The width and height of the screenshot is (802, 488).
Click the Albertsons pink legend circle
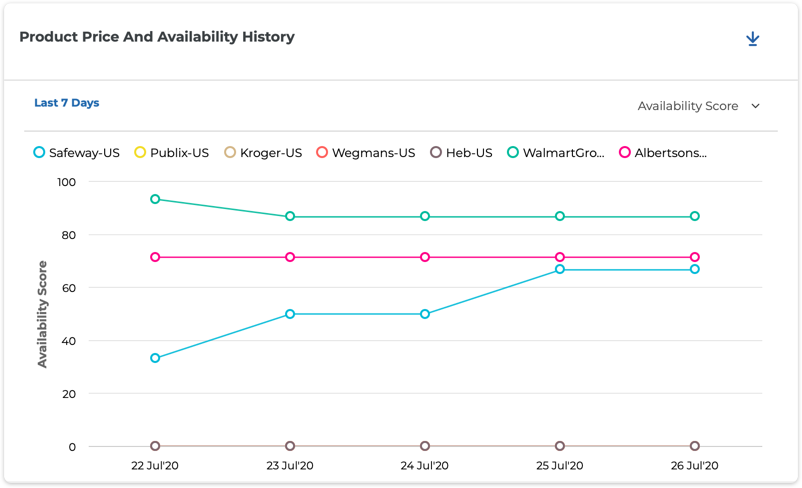625,153
